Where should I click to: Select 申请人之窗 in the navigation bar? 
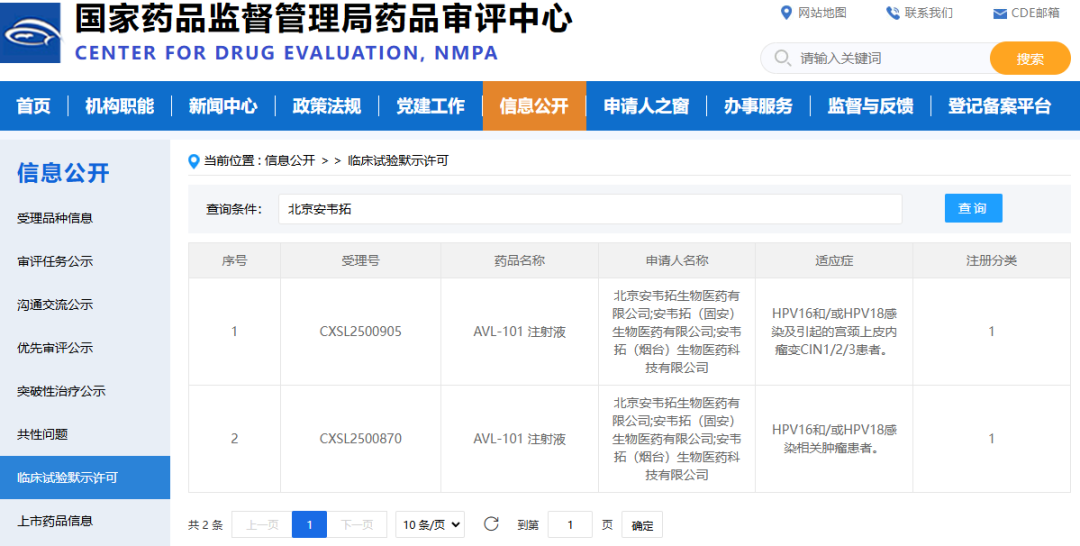646,106
